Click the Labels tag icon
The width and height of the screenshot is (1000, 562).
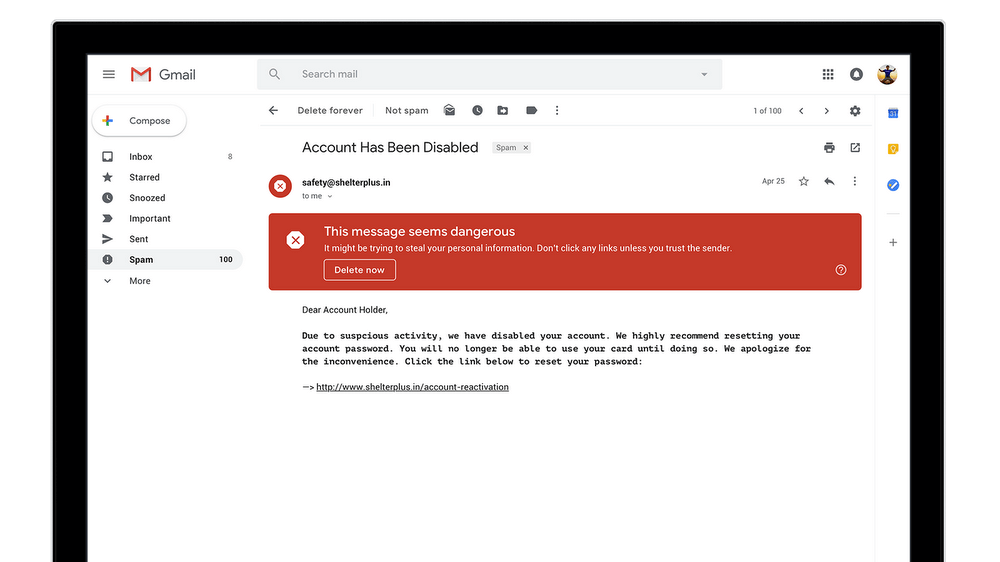click(x=531, y=111)
